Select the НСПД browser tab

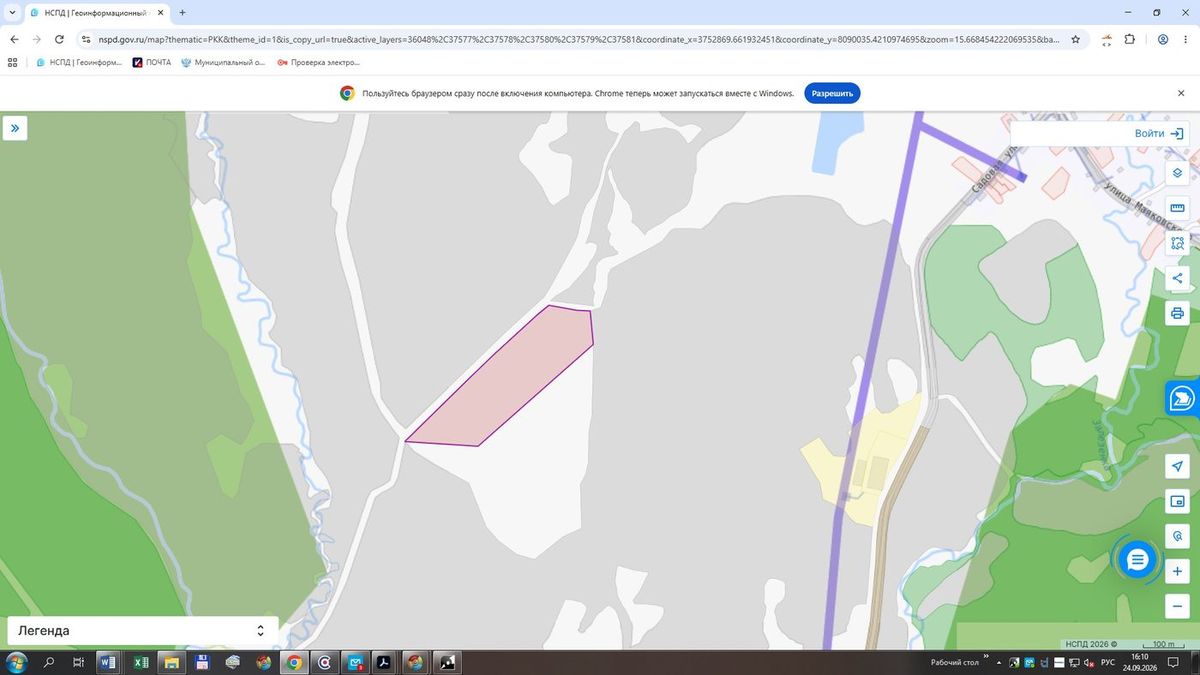96,13
